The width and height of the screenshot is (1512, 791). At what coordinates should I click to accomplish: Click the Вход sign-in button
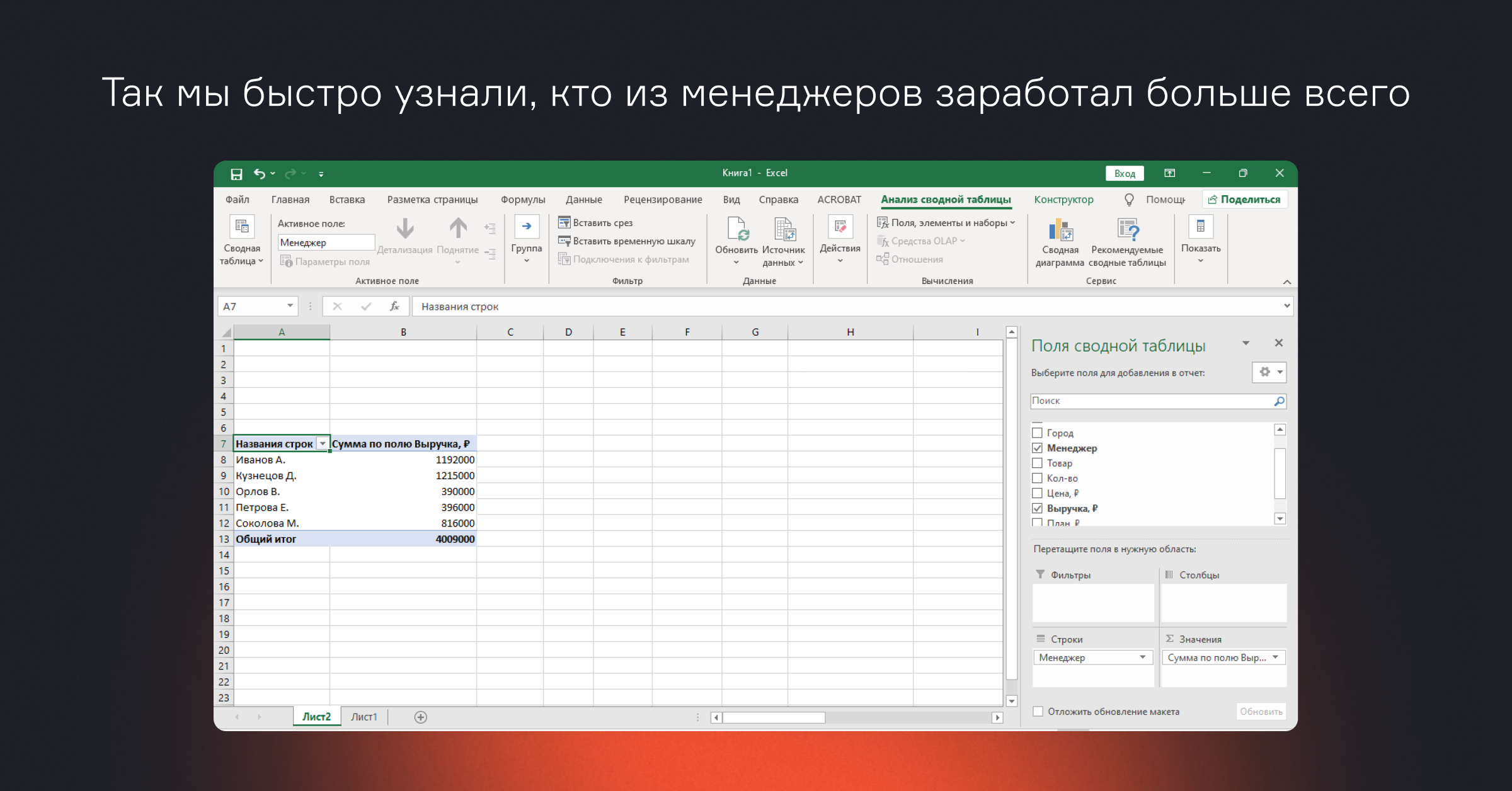[x=1125, y=174]
